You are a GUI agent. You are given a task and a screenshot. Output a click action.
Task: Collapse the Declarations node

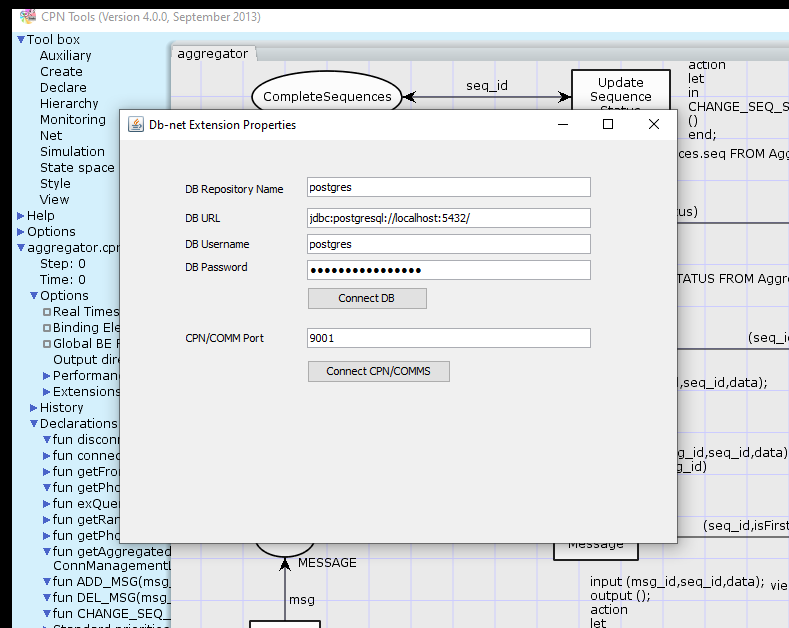[x=34, y=424]
